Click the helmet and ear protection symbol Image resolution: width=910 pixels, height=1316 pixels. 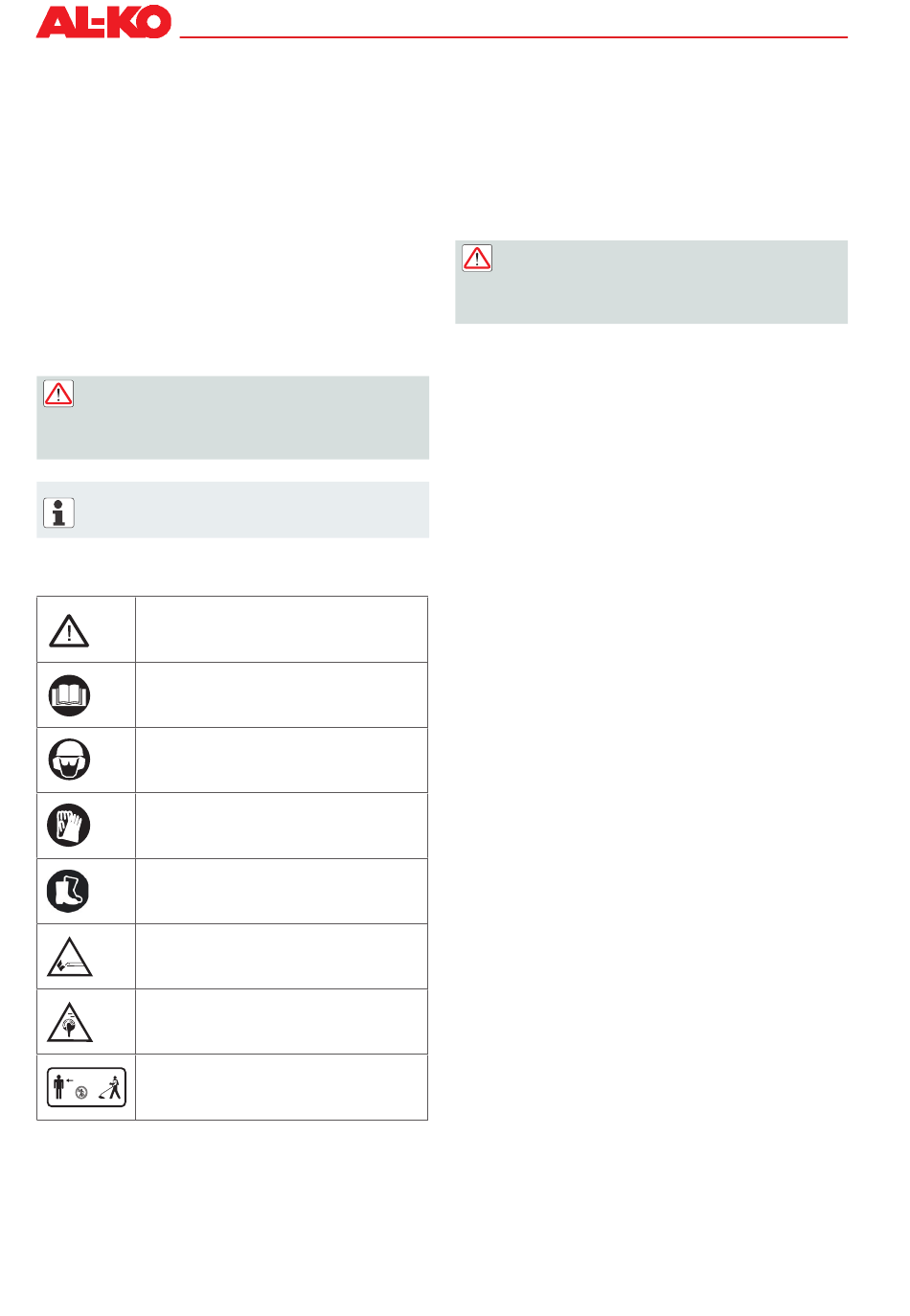coord(69,760)
